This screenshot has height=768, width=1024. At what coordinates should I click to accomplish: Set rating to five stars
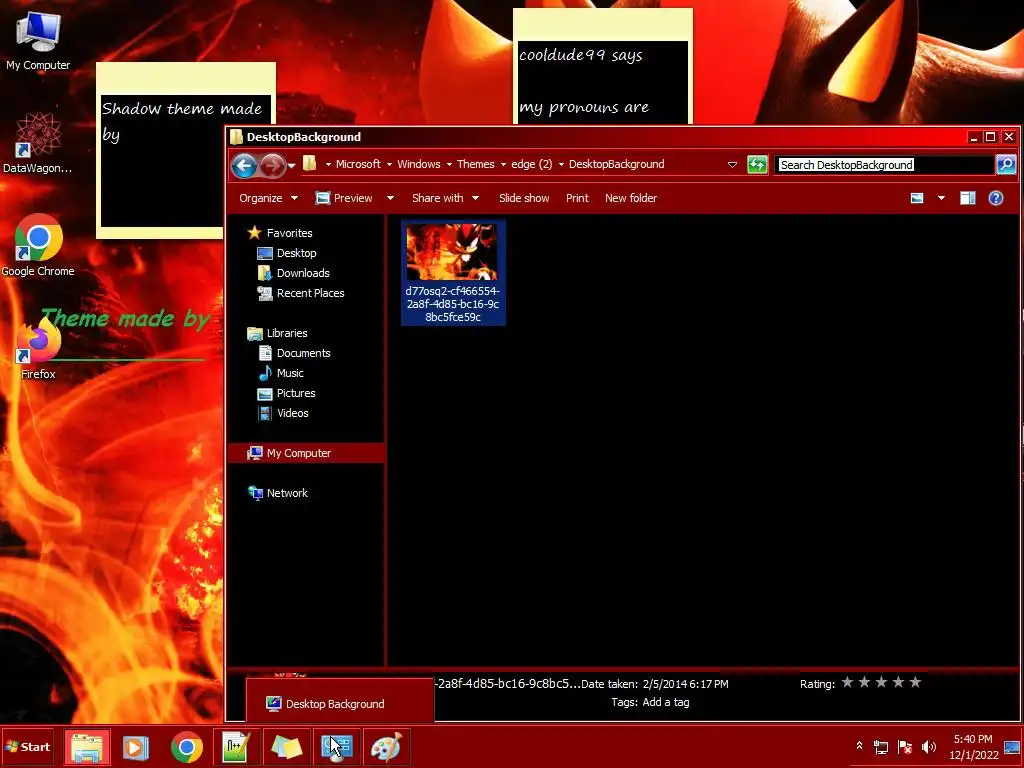click(915, 682)
